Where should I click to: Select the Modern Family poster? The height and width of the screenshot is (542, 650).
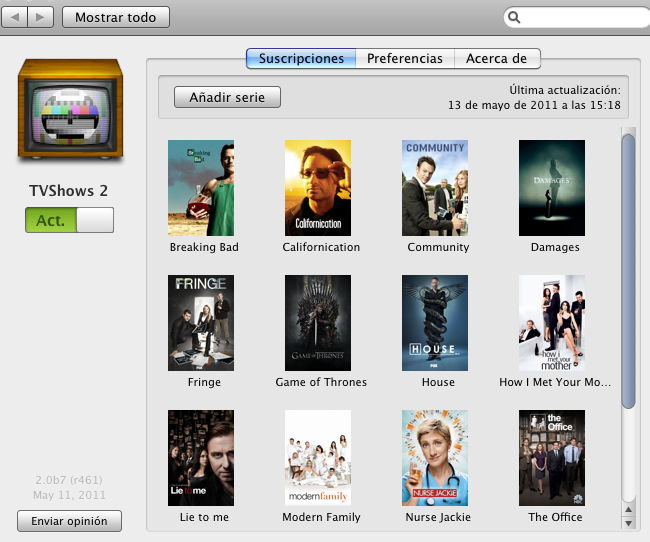coord(318,458)
